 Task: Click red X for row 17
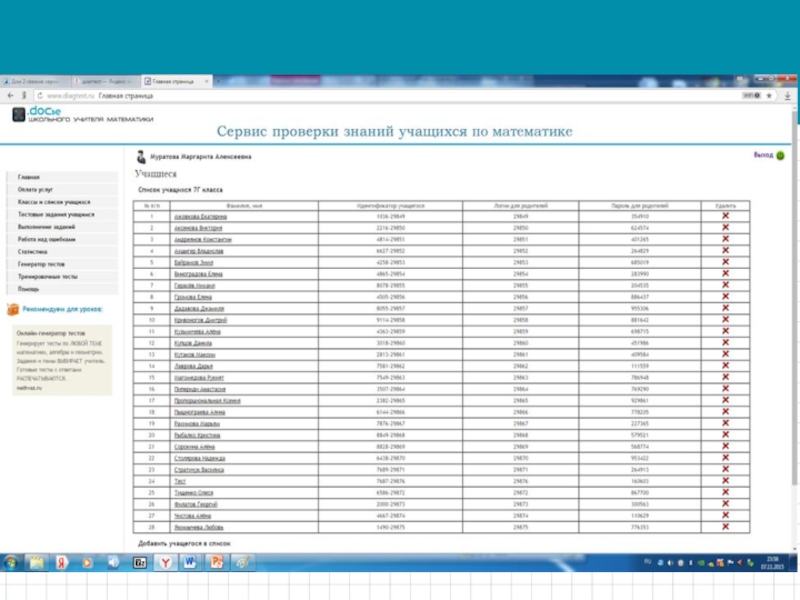(x=725, y=400)
